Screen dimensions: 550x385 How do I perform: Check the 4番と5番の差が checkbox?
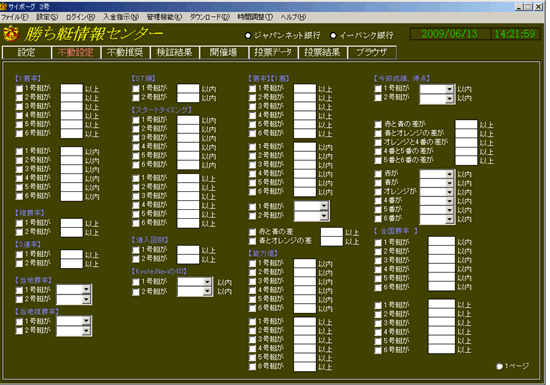click(x=378, y=152)
